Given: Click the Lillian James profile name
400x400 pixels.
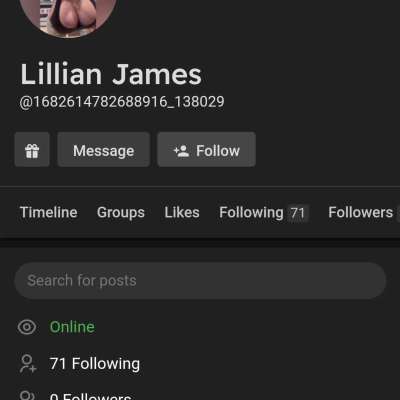Looking at the screenshot, I should 111,74.
